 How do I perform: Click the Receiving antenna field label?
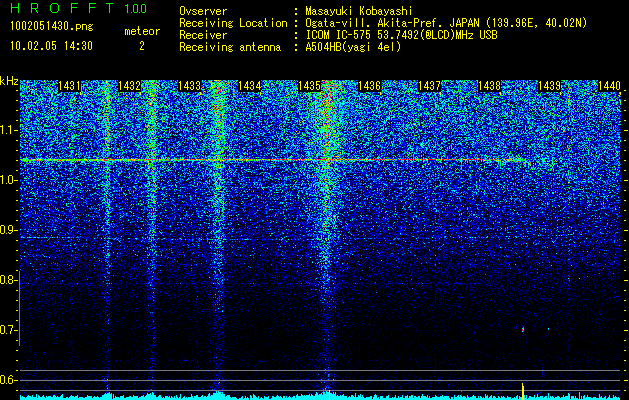pyautogui.click(x=230, y=47)
